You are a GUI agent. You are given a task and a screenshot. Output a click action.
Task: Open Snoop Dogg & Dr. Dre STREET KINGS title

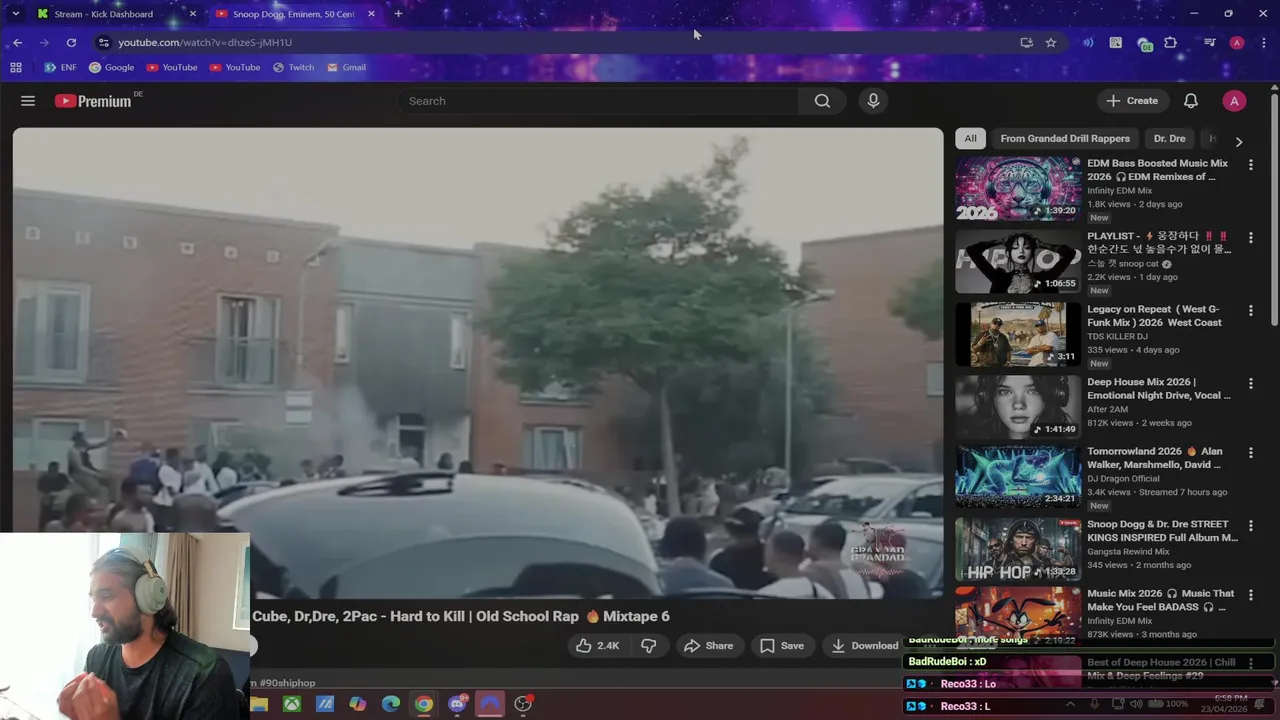pos(1162,531)
